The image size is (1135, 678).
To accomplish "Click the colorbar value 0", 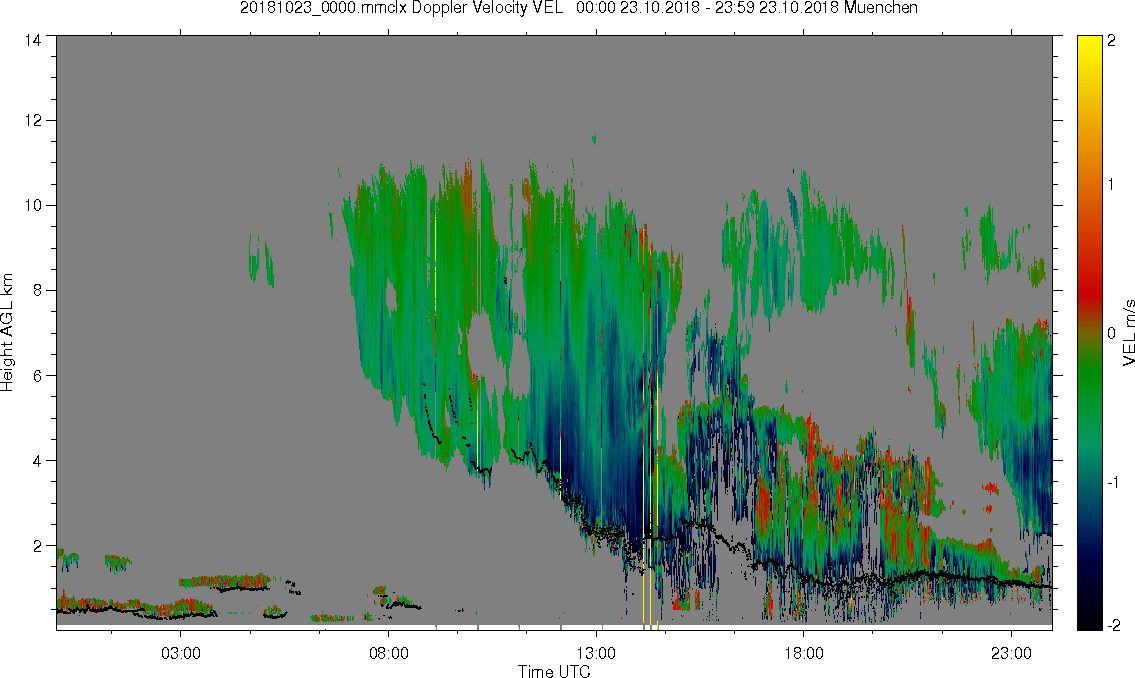I will tap(1111, 333).
